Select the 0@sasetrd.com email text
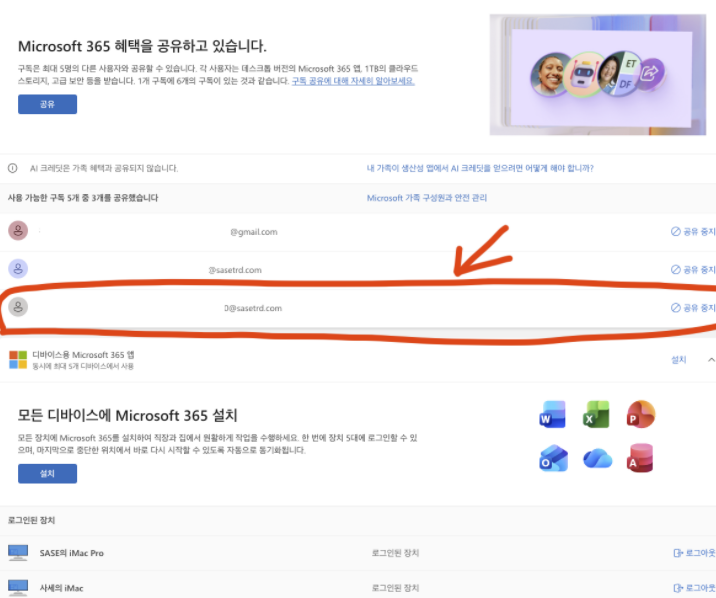 (253, 308)
